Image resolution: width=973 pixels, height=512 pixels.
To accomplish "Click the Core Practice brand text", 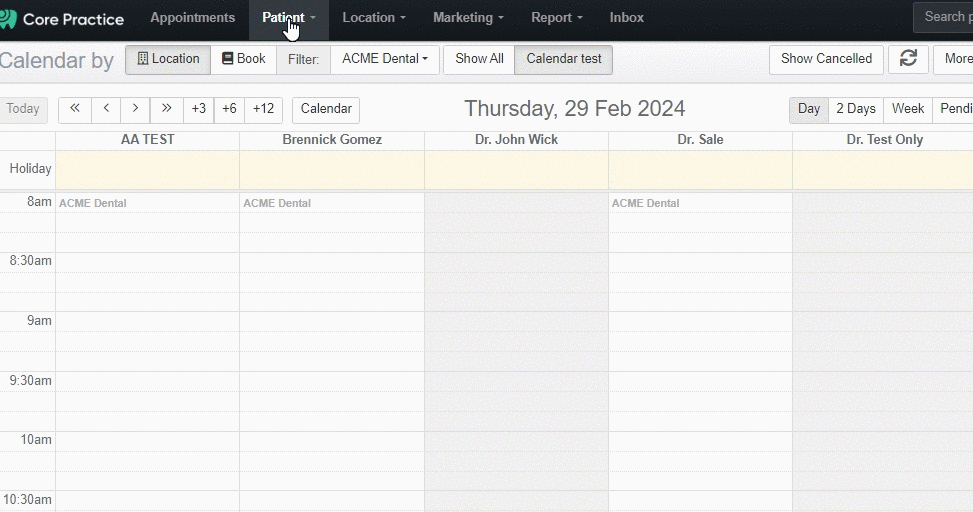I will (x=73, y=19).
